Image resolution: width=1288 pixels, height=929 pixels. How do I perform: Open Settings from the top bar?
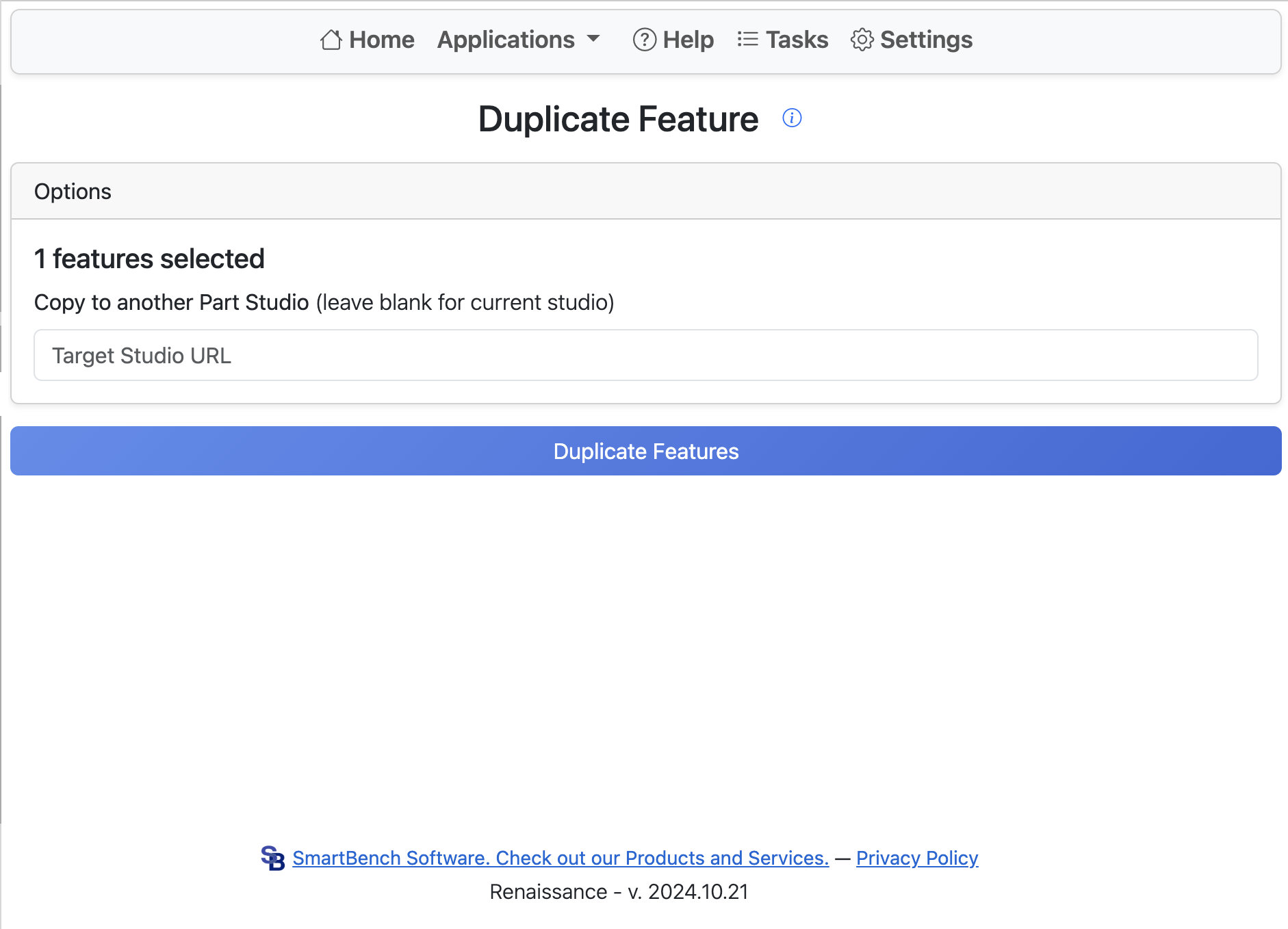926,40
